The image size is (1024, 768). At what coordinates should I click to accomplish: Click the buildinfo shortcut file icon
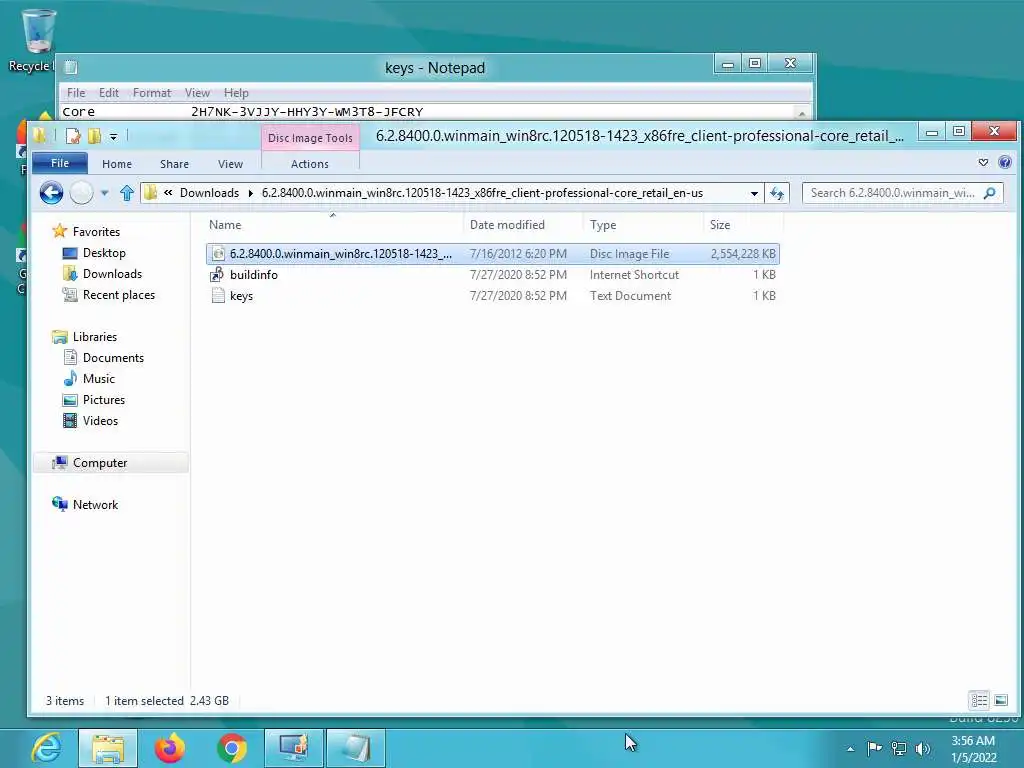click(x=217, y=275)
